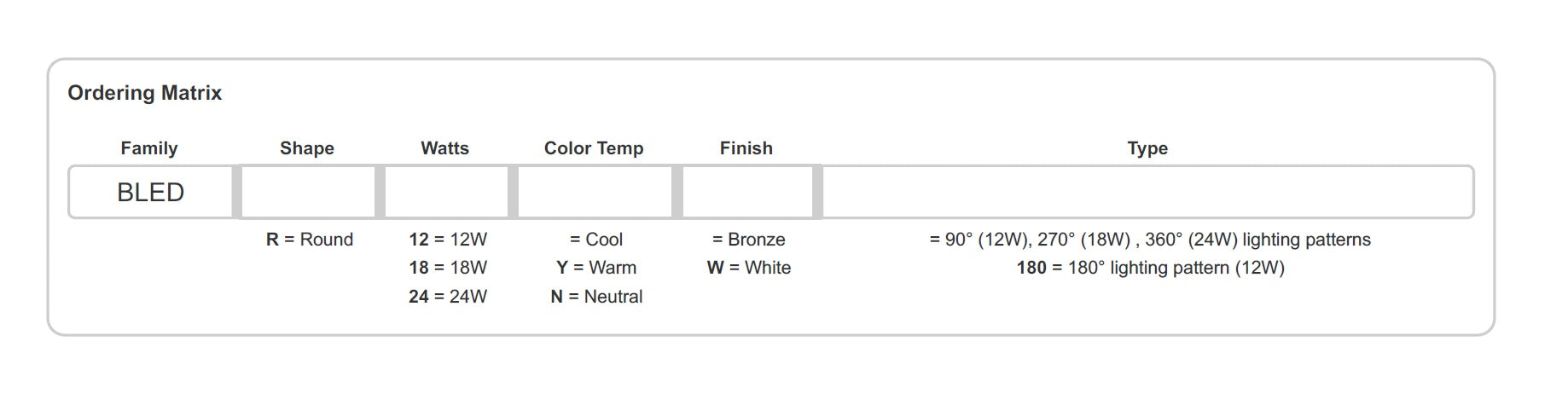The width and height of the screenshot is (1568, 399).
Task: Click the Ordering Matrix heading
Action: click(145, 93)
